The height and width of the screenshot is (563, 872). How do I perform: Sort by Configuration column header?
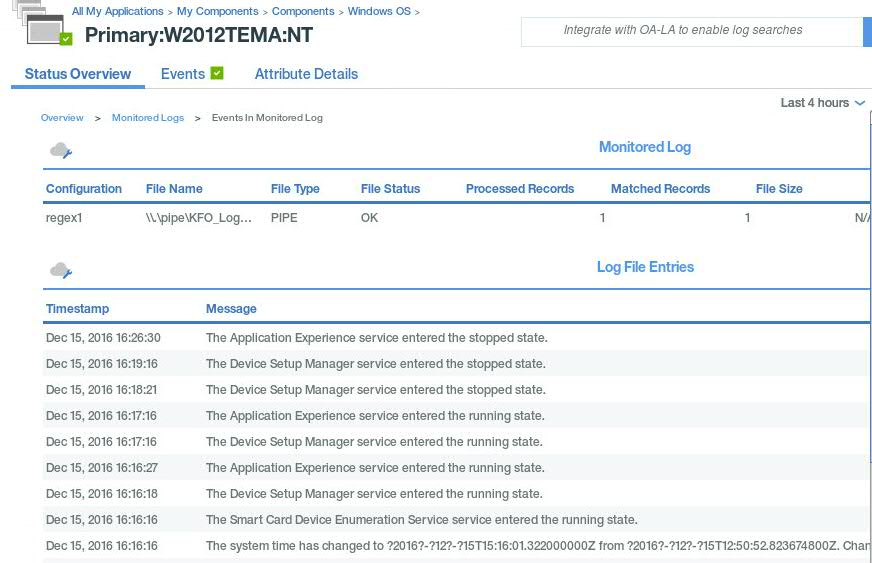(84, 189)
